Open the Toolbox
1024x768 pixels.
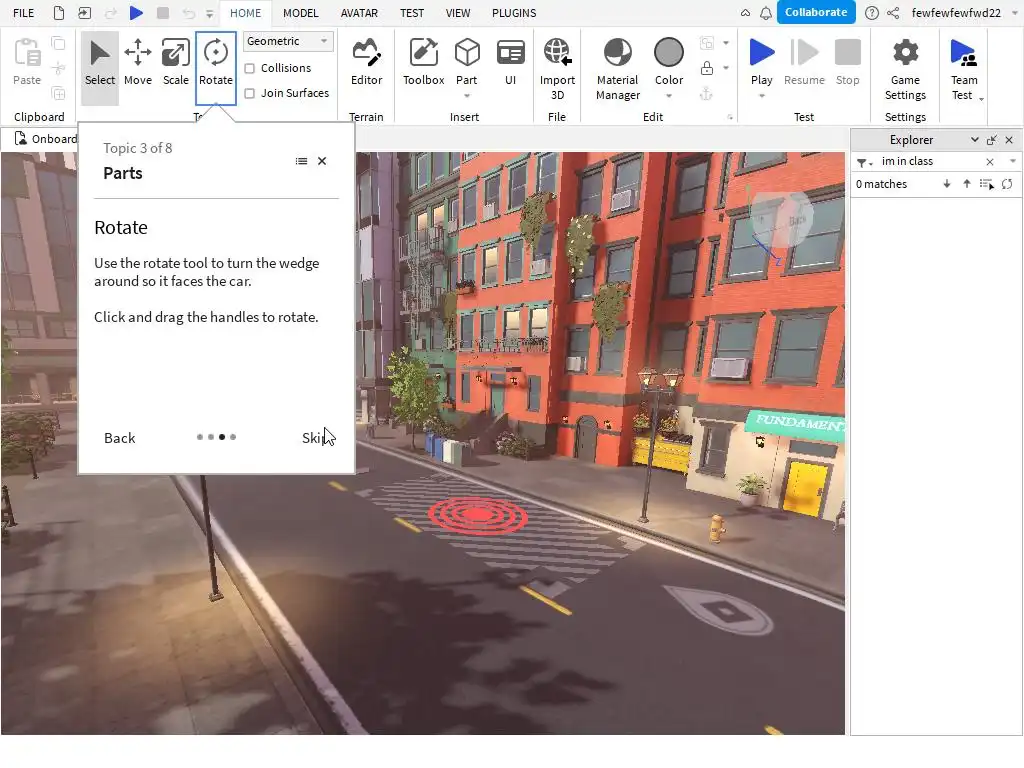point(423,63)
